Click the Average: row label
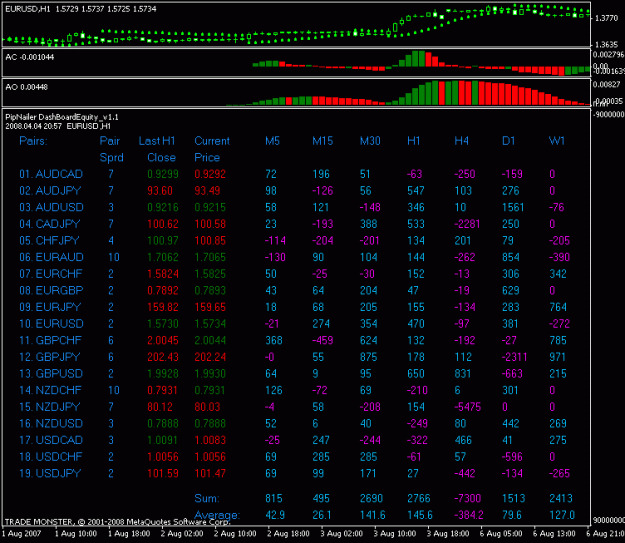625x543 pixels. click(217, 515)
